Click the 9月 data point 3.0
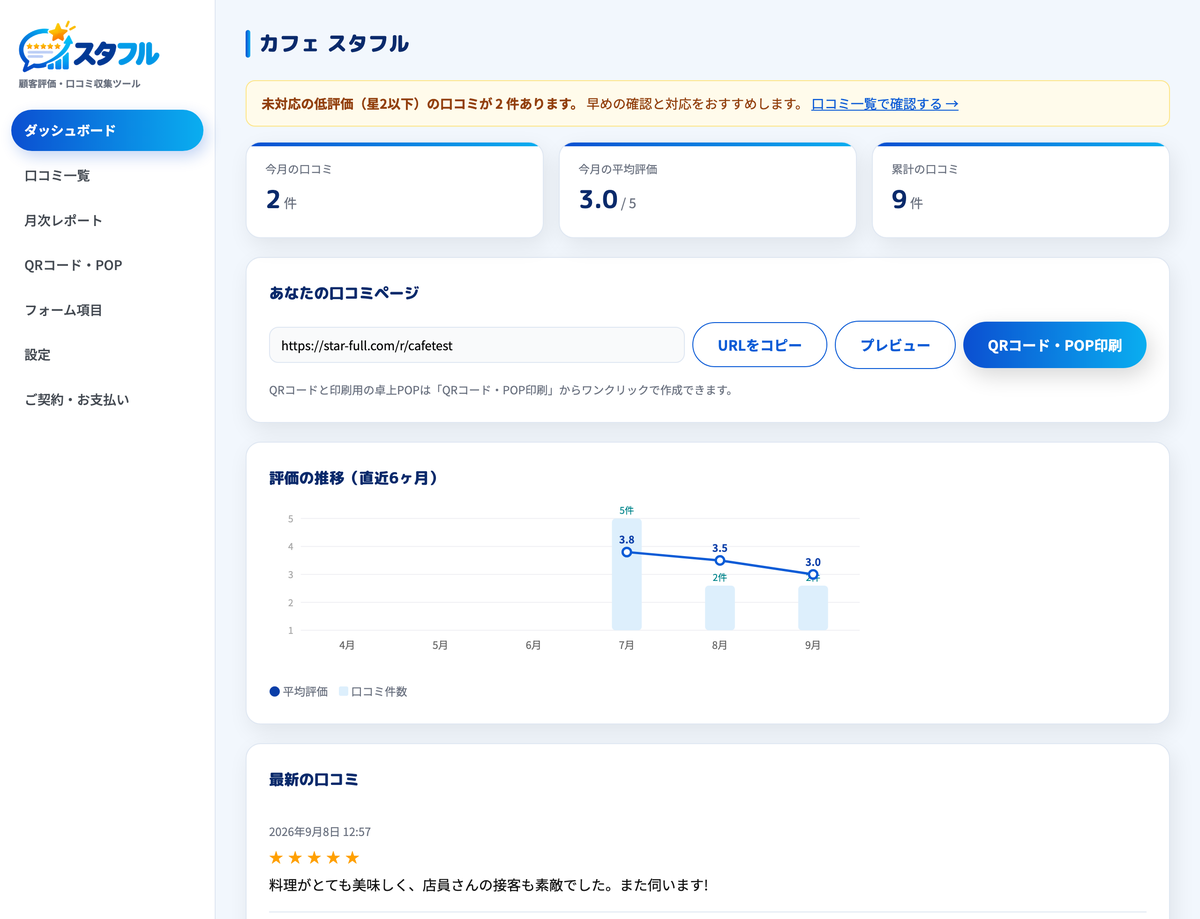Screen dimensions: 1200x919 [813, 574]
